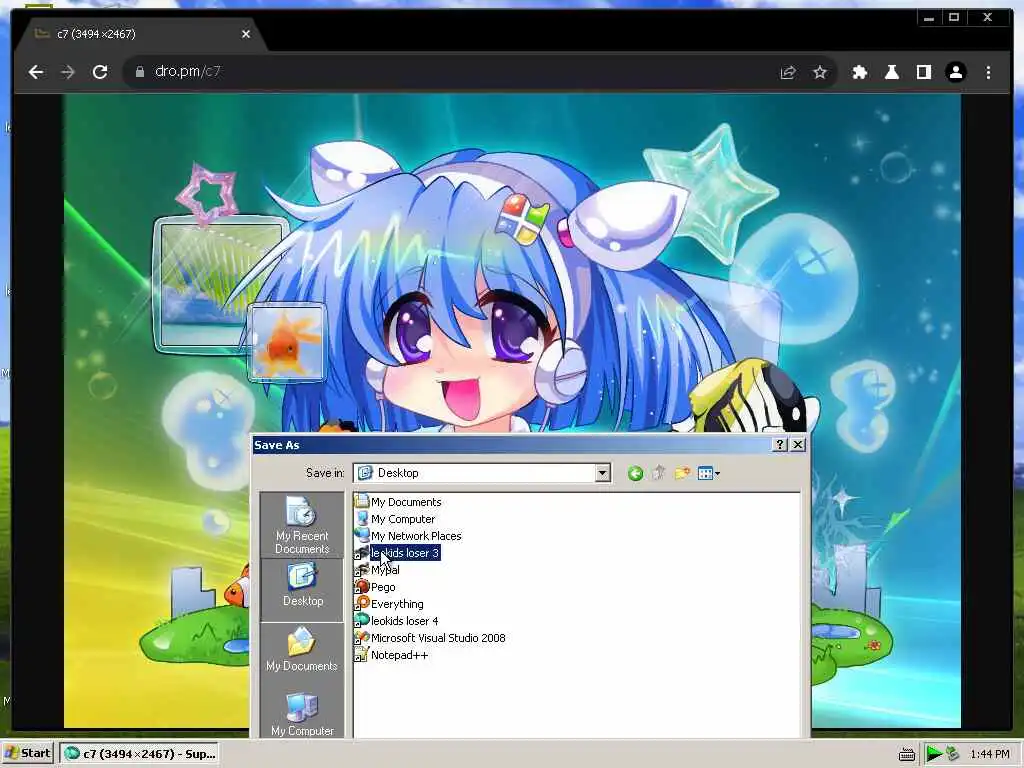Screen dimensions: 1024x768
Task: Click the share page icon in the address bar
Action: 788,72
